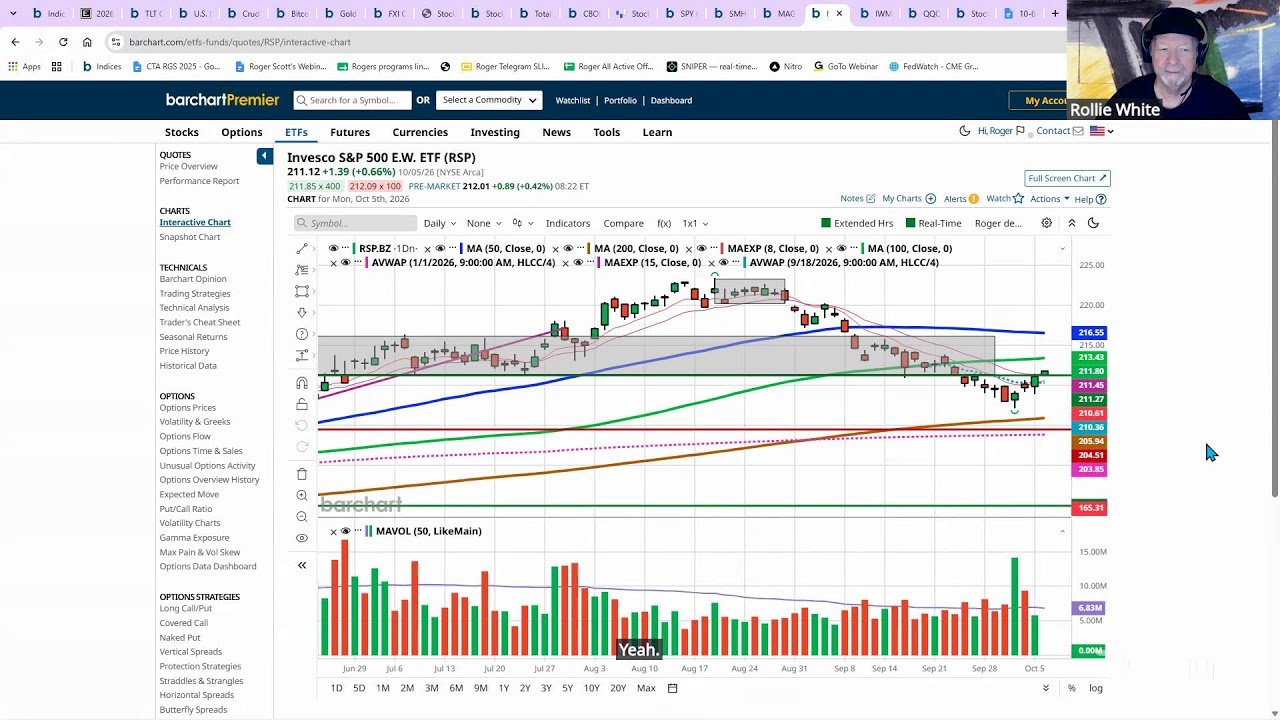Click the Compare button
This screenshot has height=720, width=1280.
pyautogui.click(x=623, y=223)
